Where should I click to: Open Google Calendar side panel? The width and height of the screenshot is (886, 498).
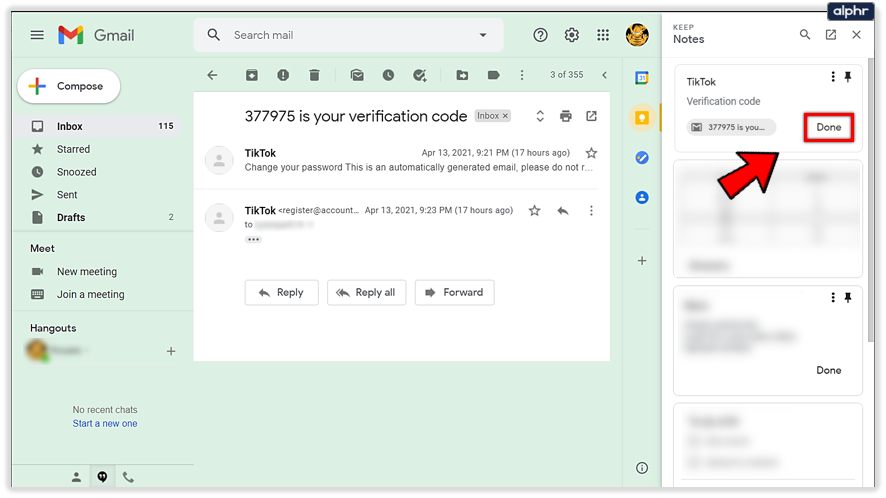click(642, 77)
